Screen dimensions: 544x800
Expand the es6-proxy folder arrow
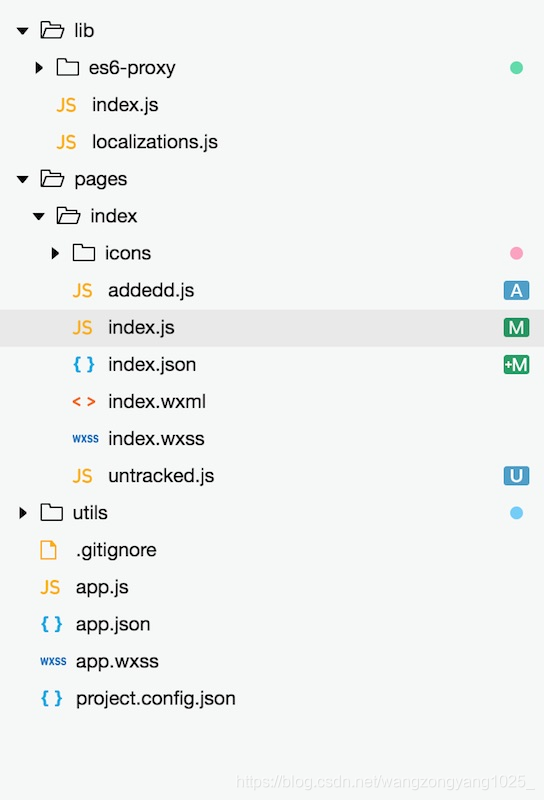(x=39, y=67)
